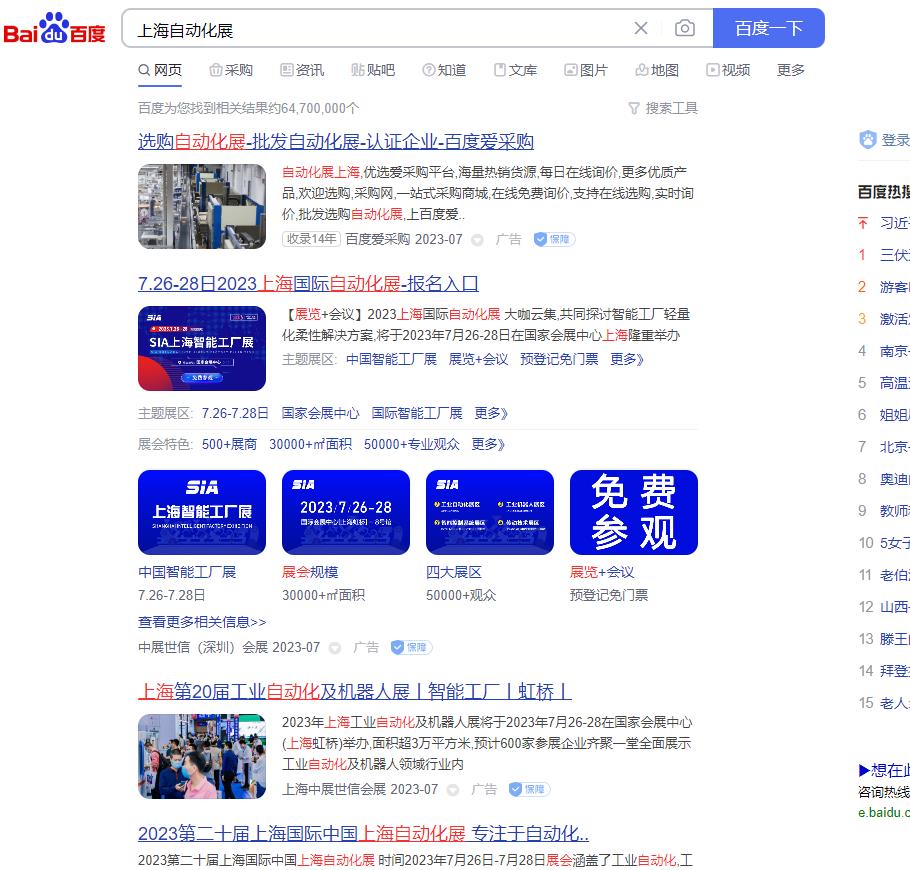Open the SIA 上海智能工厂展 banner thumbnail
Image resolution: width=910 pixels, height=870 pixels.
[x=202, y=348]
